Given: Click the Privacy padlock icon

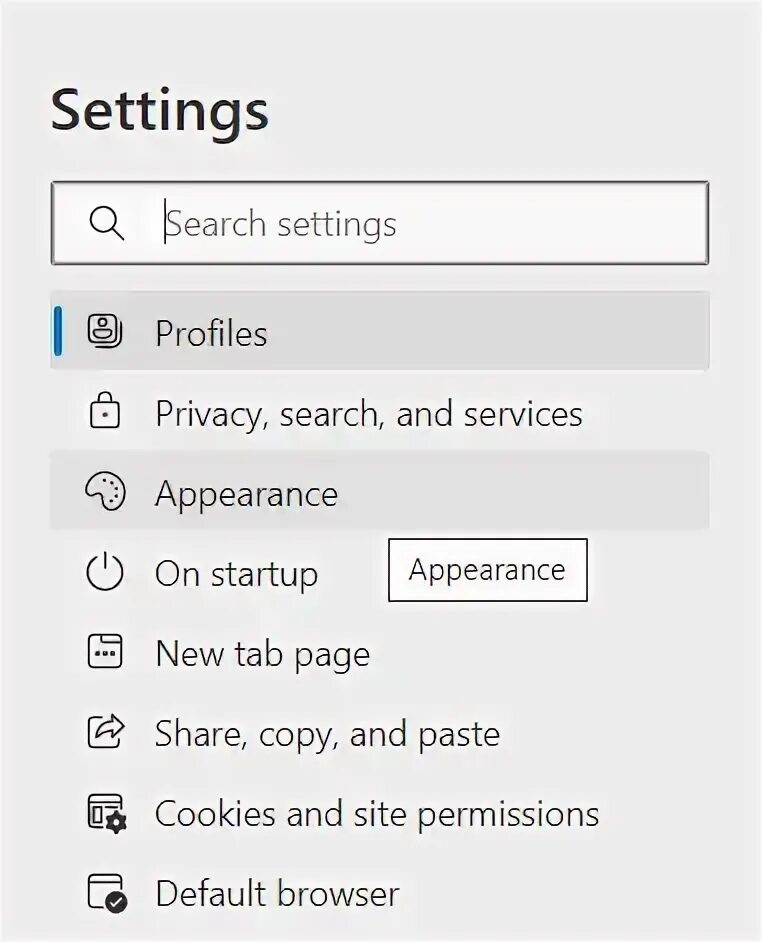Looking at the screenshot, I should click(105, 413).
